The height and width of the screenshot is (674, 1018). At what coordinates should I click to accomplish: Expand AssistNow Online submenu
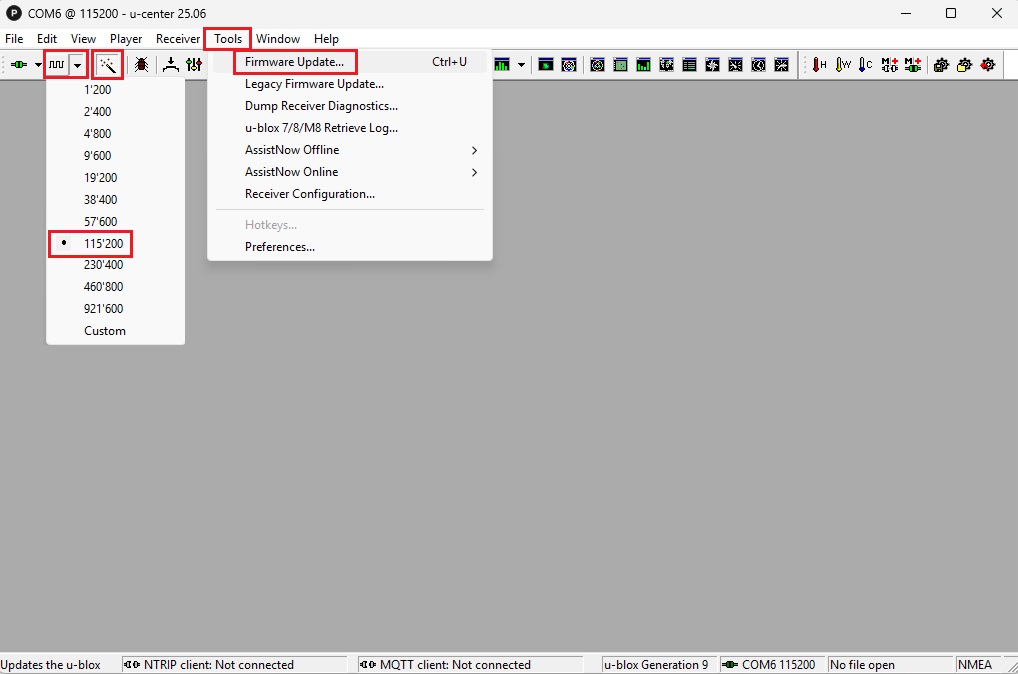[x=350, y=172]
